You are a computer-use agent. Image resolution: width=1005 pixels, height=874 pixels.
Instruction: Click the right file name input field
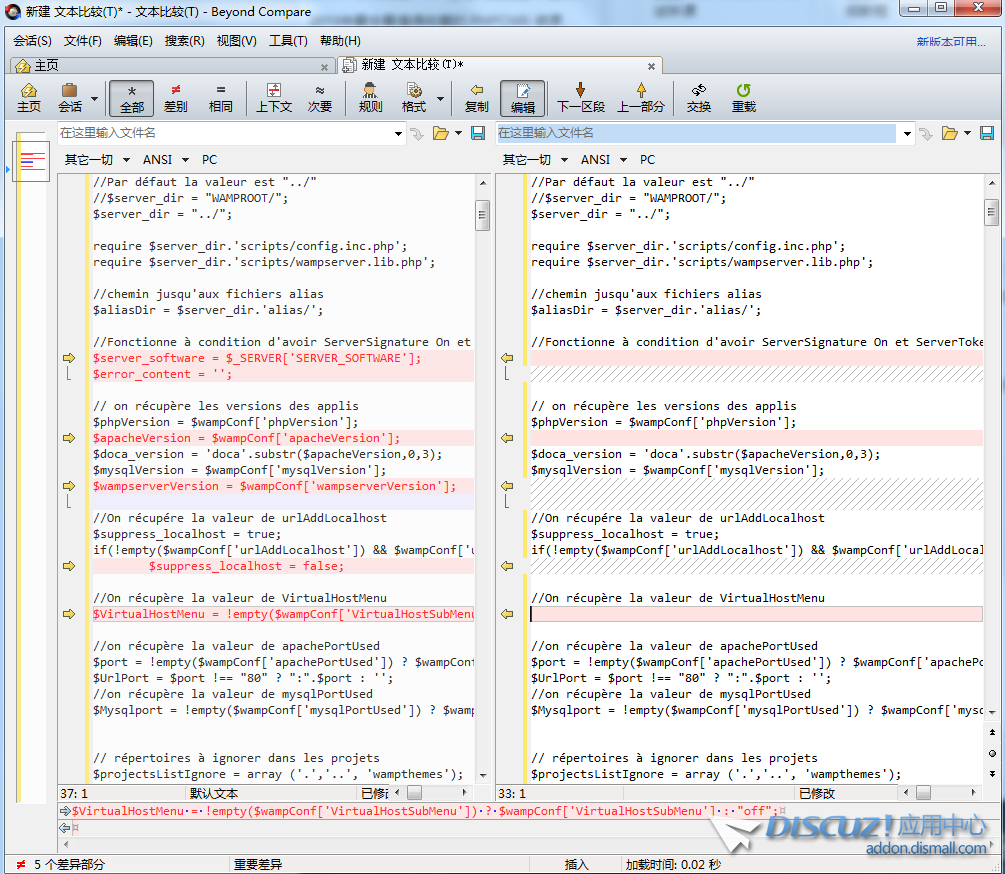(696, 133)
